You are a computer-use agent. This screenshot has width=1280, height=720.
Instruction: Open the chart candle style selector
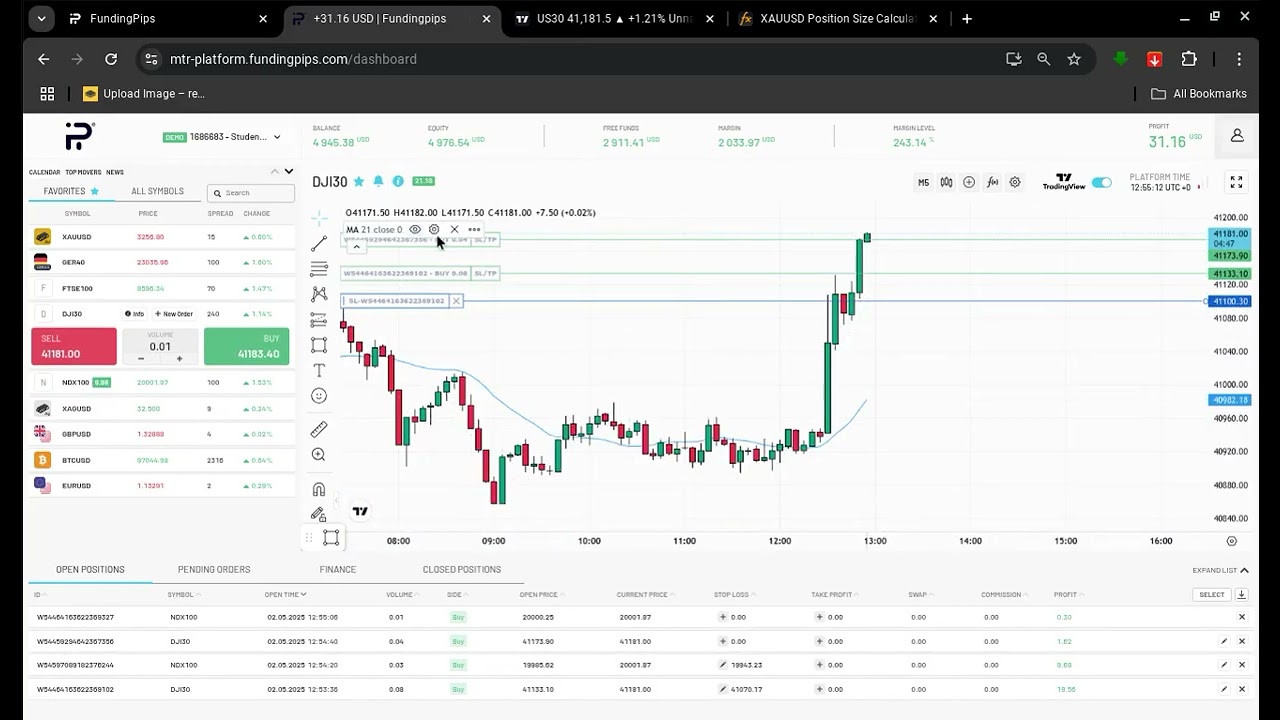(x=946, y=182)
